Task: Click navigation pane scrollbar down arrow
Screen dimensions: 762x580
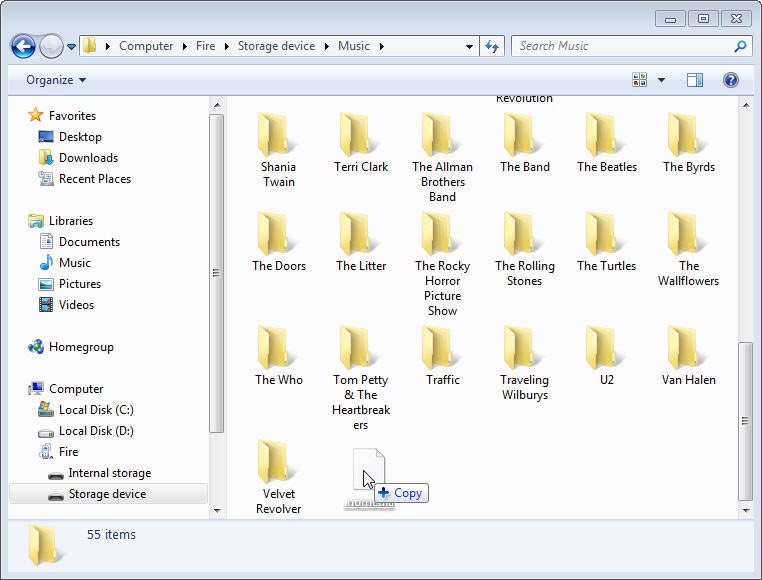Action: click(217, 510)
